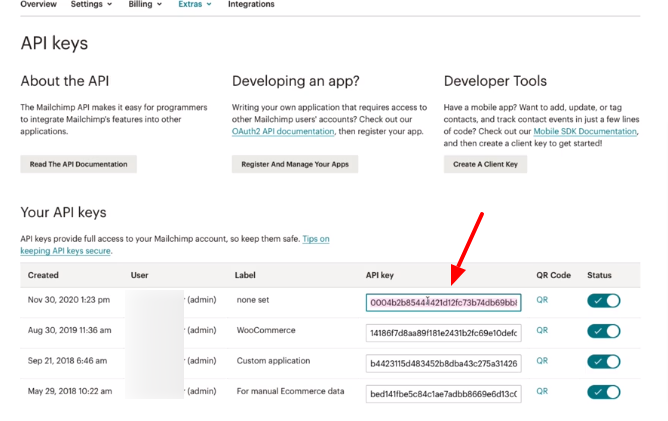Select the manual Ecommerce data API key field

443,394
